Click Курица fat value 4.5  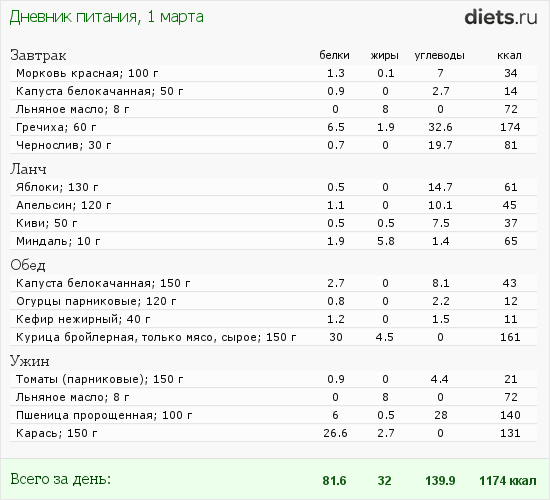[x=384, y=337]
